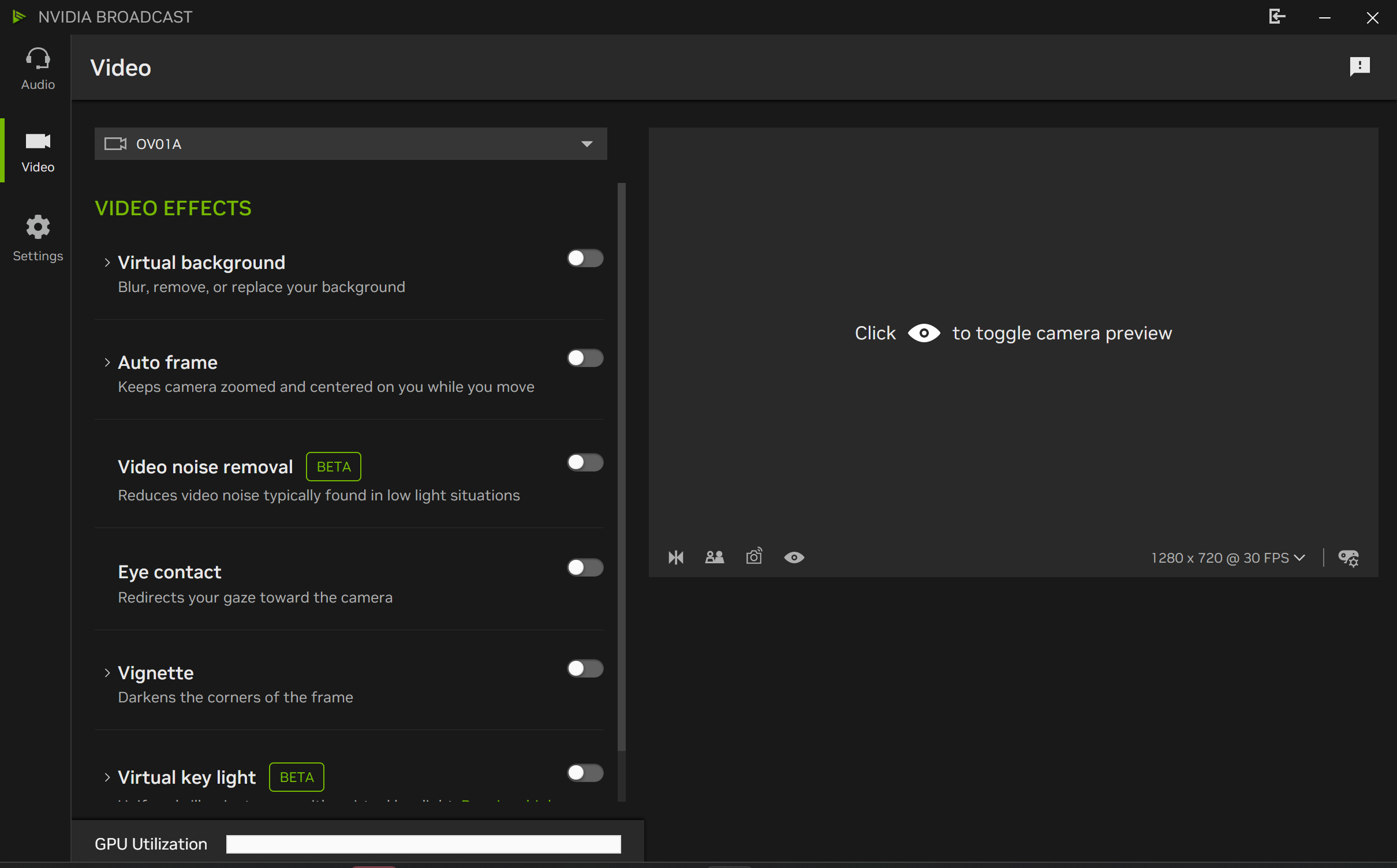Click the camera device icon beside OV01A
Screen dimensions: 1397x868
tap(115, 144)
